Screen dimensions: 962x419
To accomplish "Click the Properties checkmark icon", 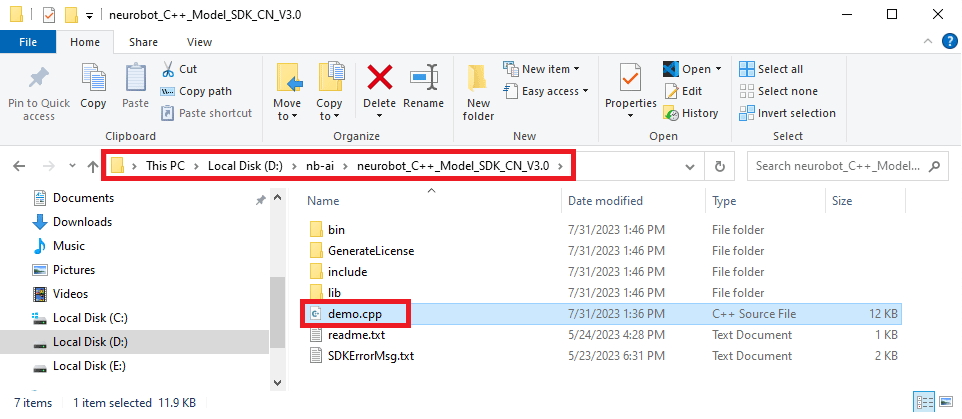I will 631,78.
